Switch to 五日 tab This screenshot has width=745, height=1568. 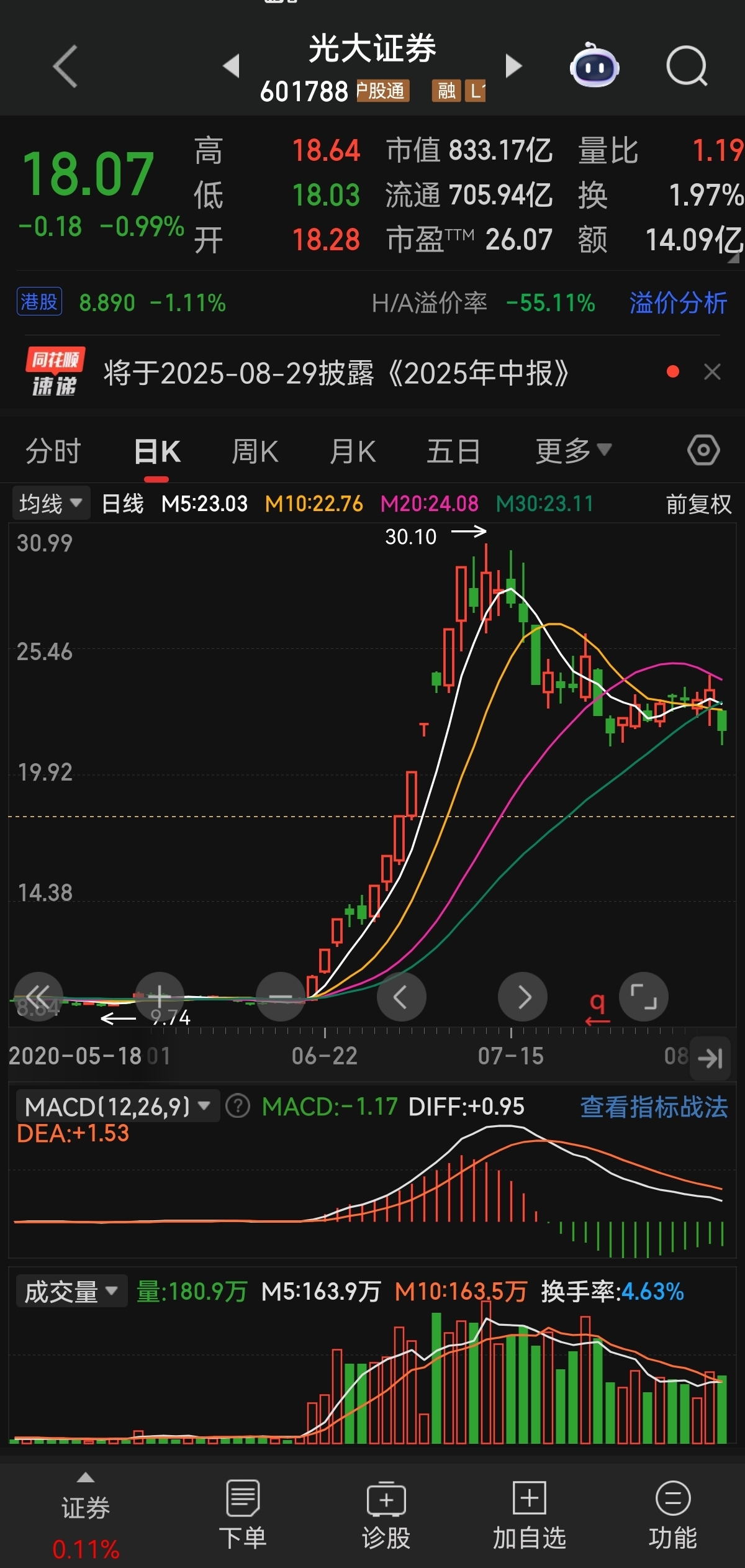453,451
